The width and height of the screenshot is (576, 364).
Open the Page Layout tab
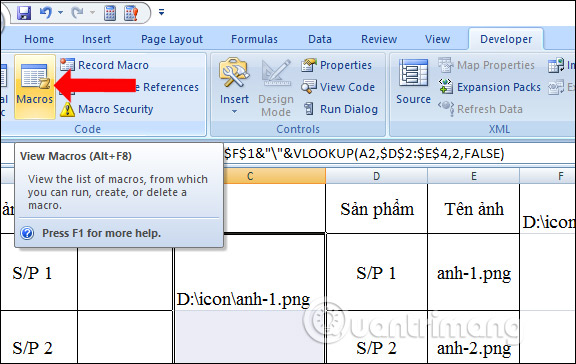tap(172, 39)
